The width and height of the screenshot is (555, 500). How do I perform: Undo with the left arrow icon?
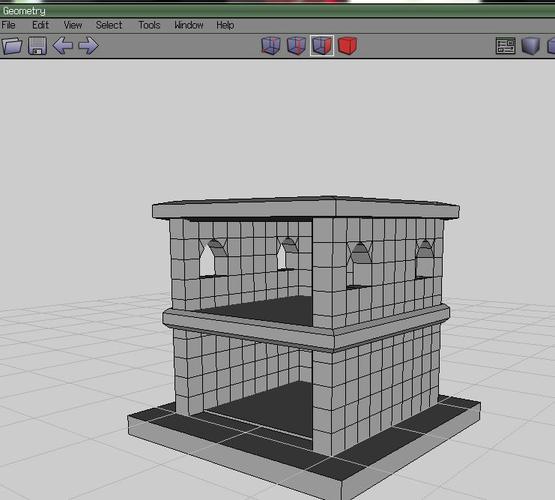tap(63, 46)
